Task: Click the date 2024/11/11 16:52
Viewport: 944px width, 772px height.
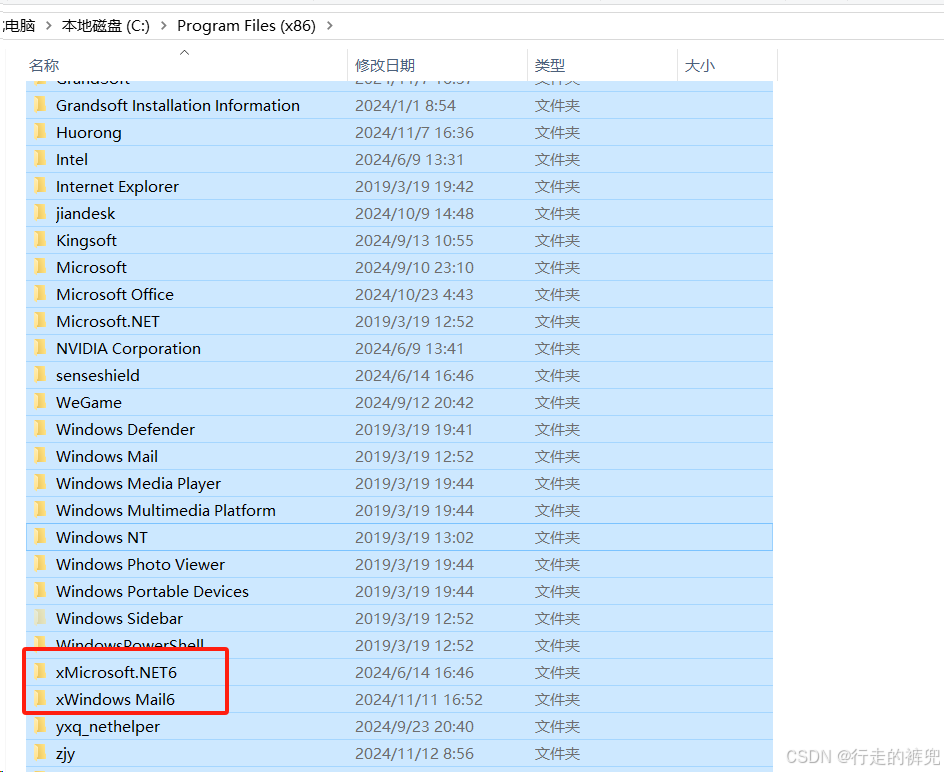Action: click(x=419, y=699)
